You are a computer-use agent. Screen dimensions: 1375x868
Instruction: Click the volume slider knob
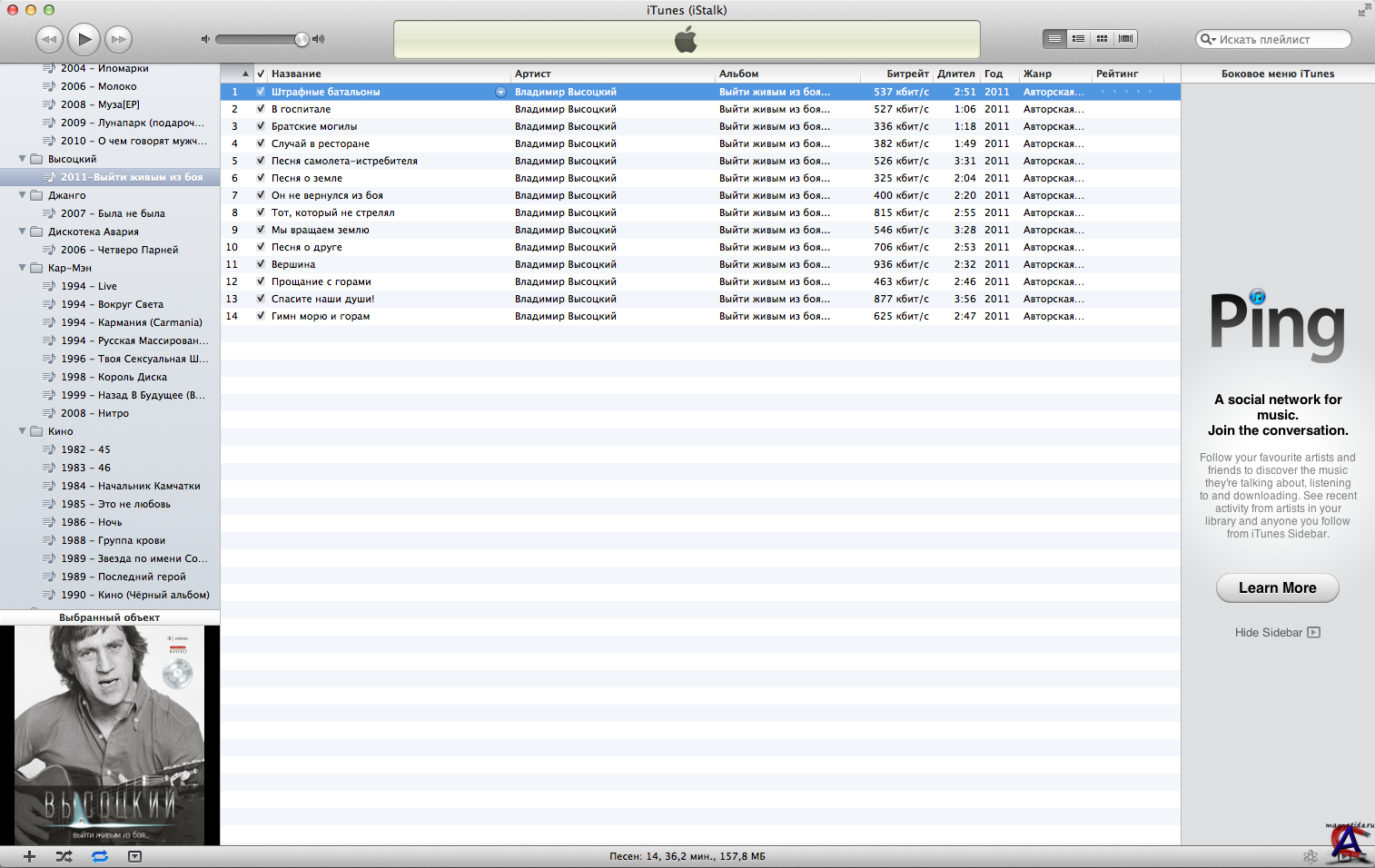tap(302, 39)
